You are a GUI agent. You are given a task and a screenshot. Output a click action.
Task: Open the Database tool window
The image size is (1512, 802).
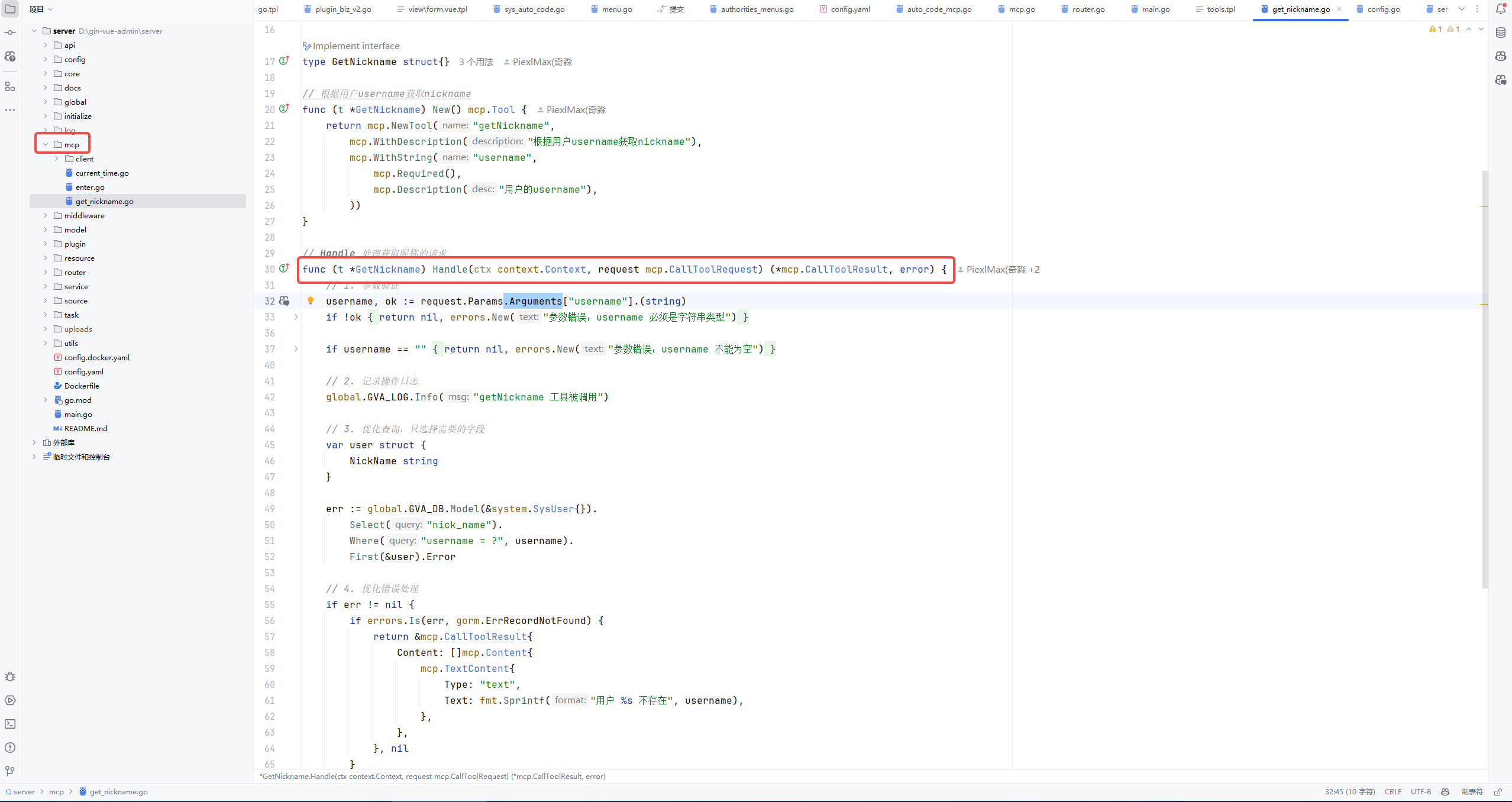click(1501, 33)
